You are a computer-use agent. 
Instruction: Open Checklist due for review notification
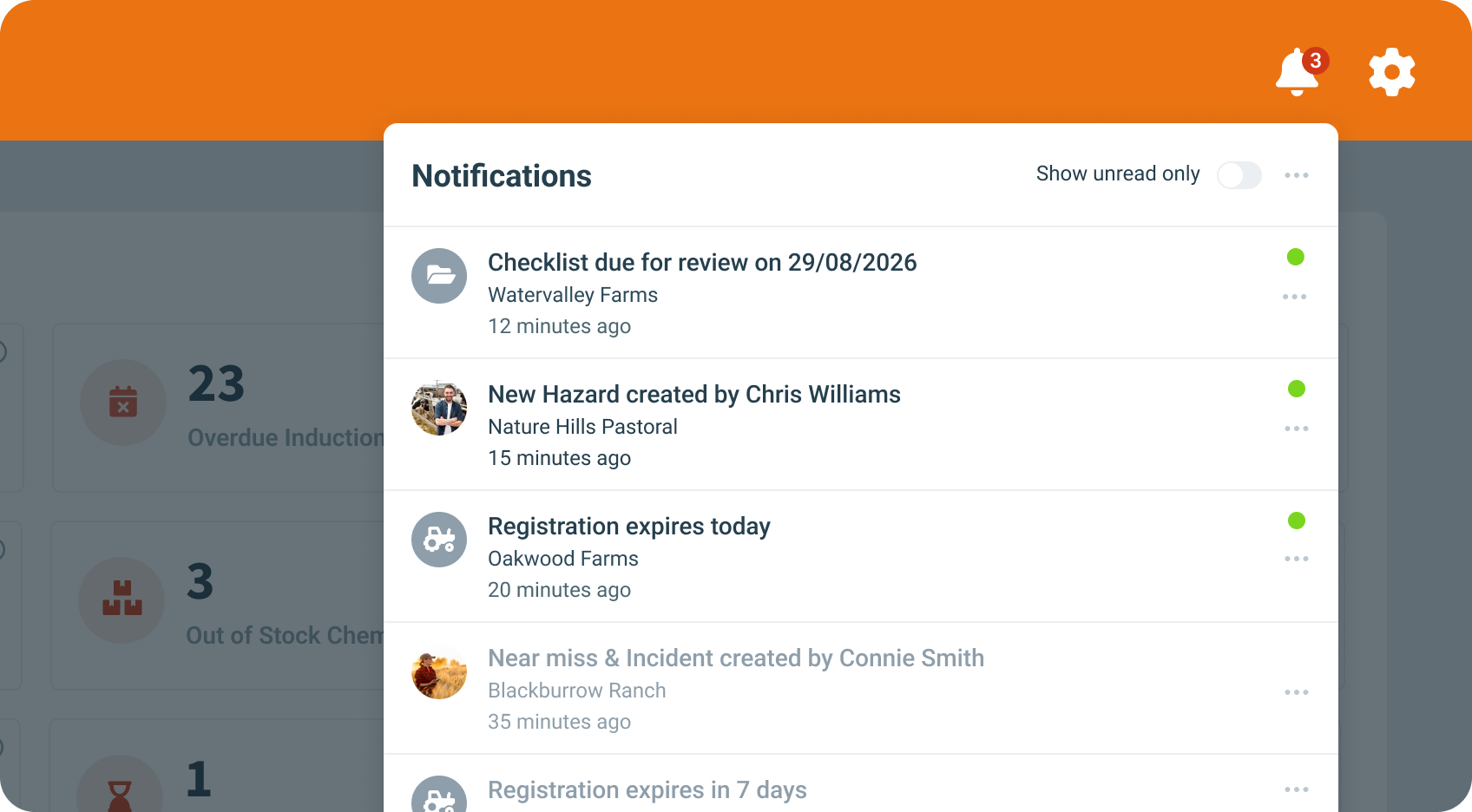click(x=860, y=293)
